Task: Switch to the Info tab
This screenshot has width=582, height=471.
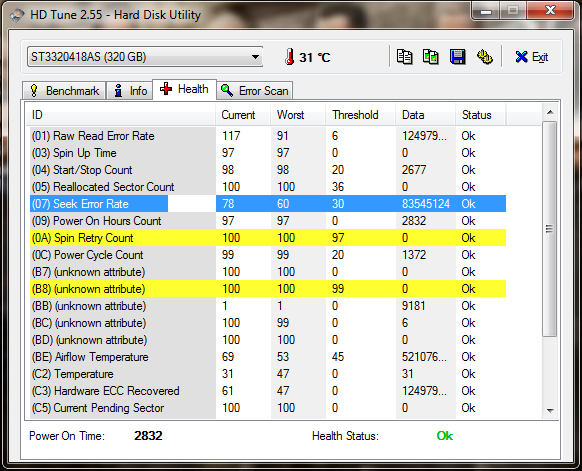Action: pyautogui.click(x=130, y=91)
